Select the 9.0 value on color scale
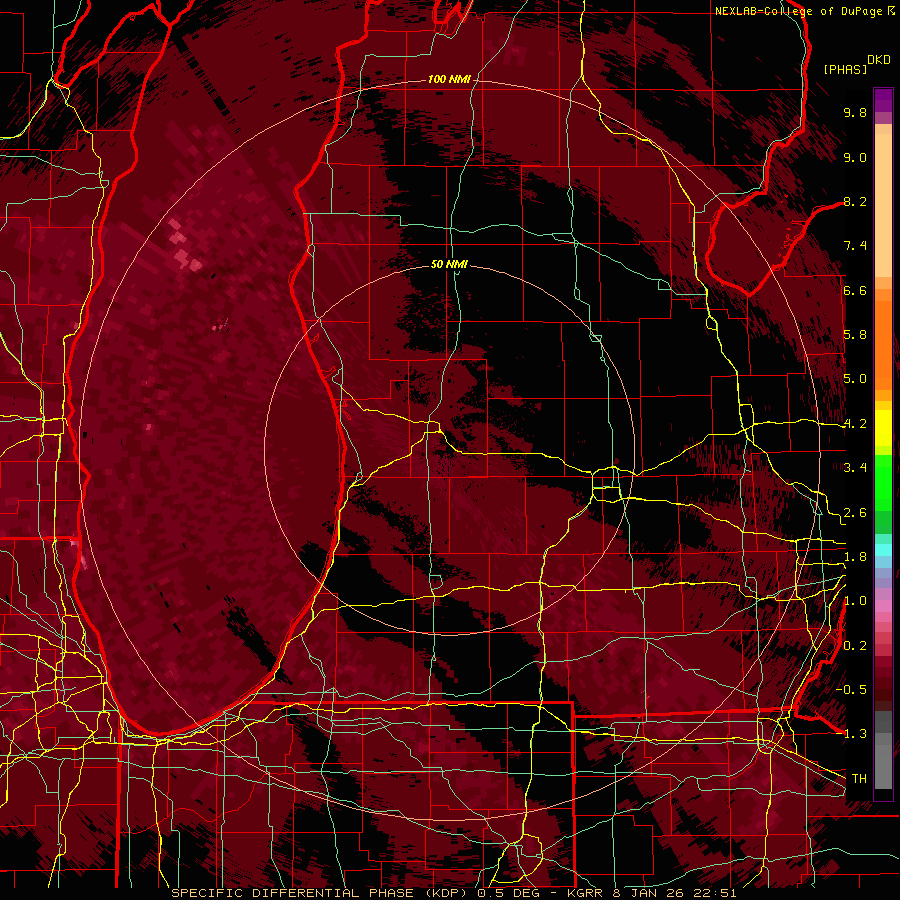Viewport: 900px width, 900px height. [855, 157]
